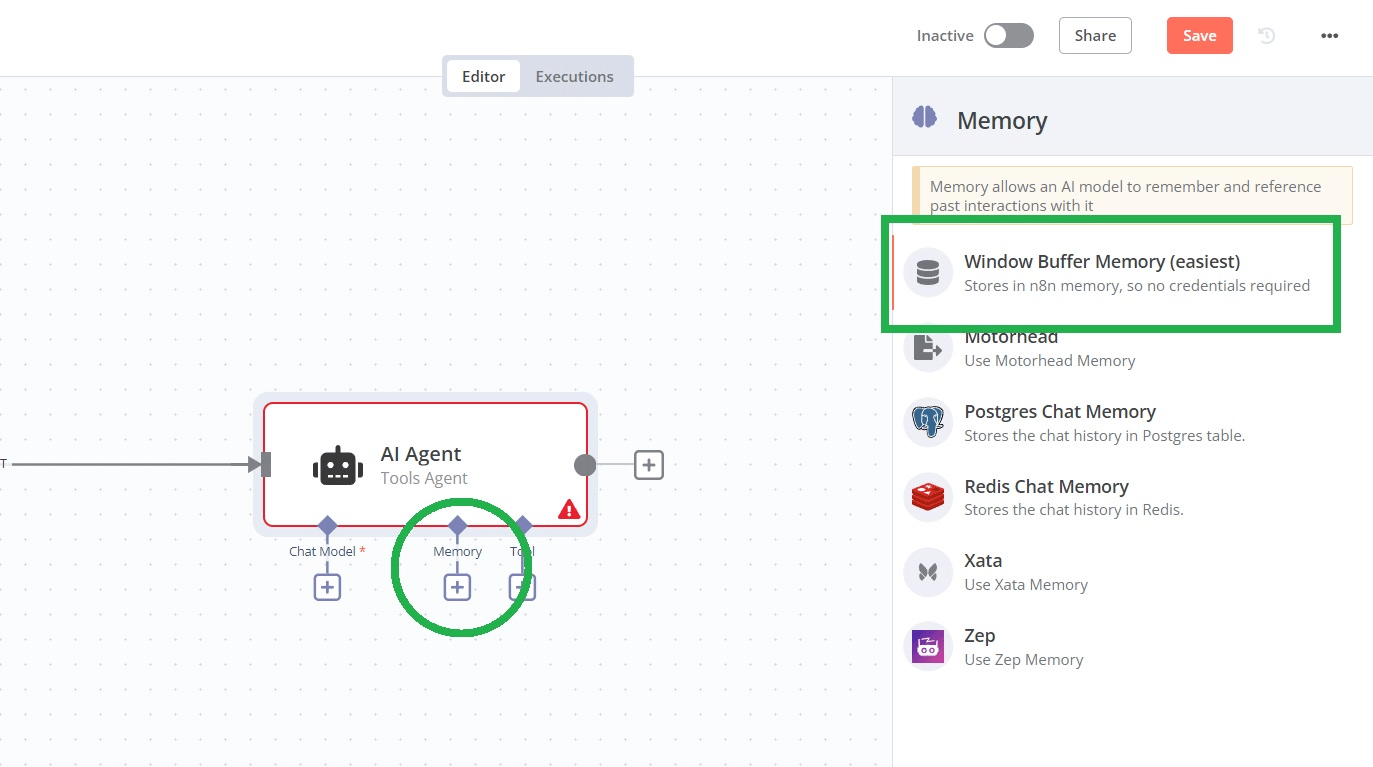
Task: Click the Memory label under the node
Action: click(457, 552)
